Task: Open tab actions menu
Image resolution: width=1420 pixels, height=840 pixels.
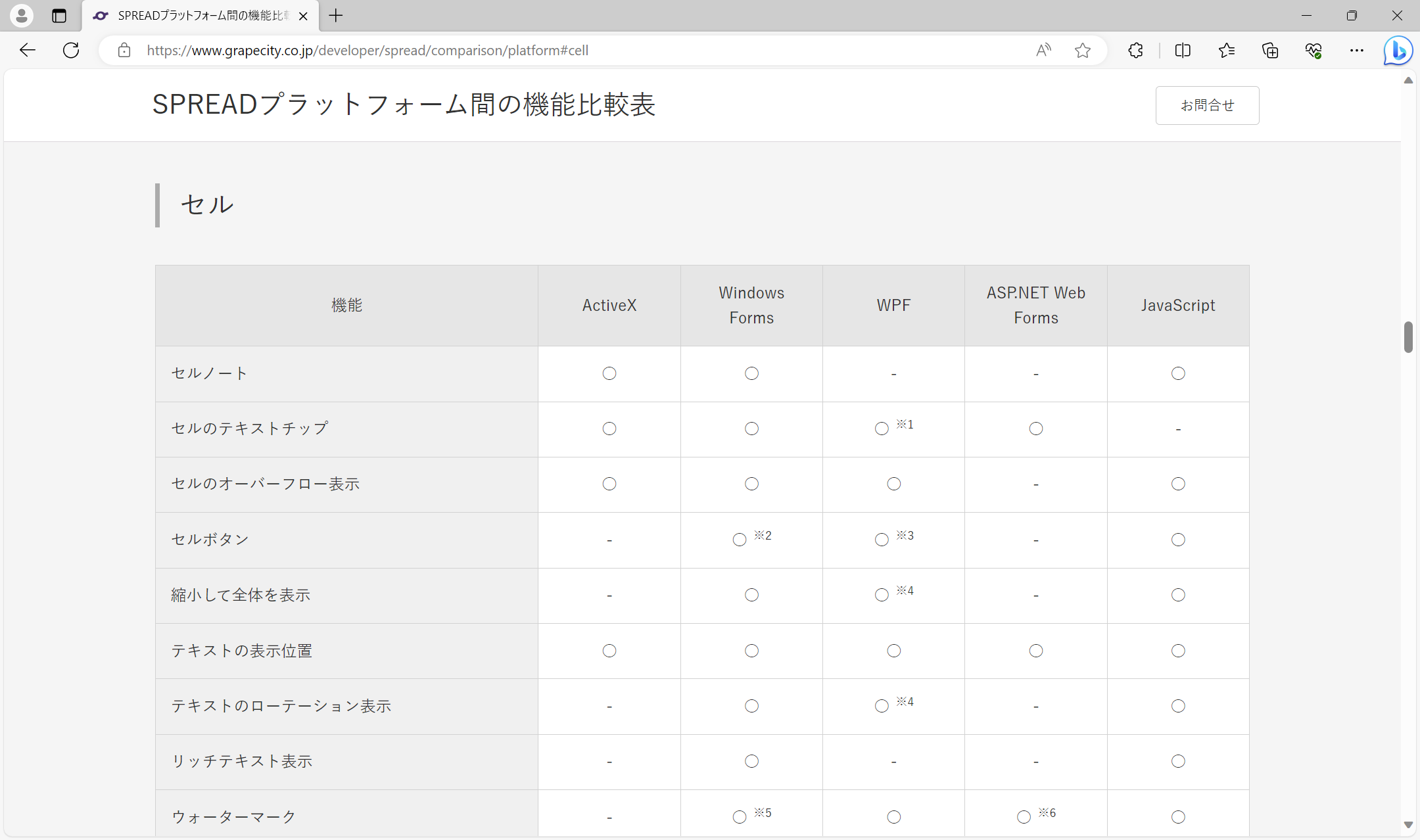Action: tap(59, 16)
